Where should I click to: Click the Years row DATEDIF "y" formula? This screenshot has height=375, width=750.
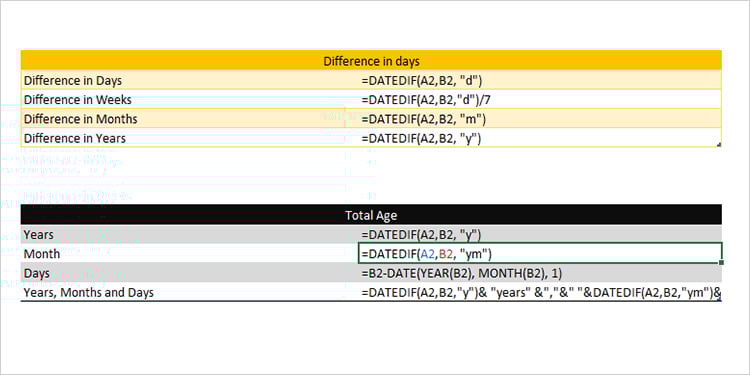(540, 234)
